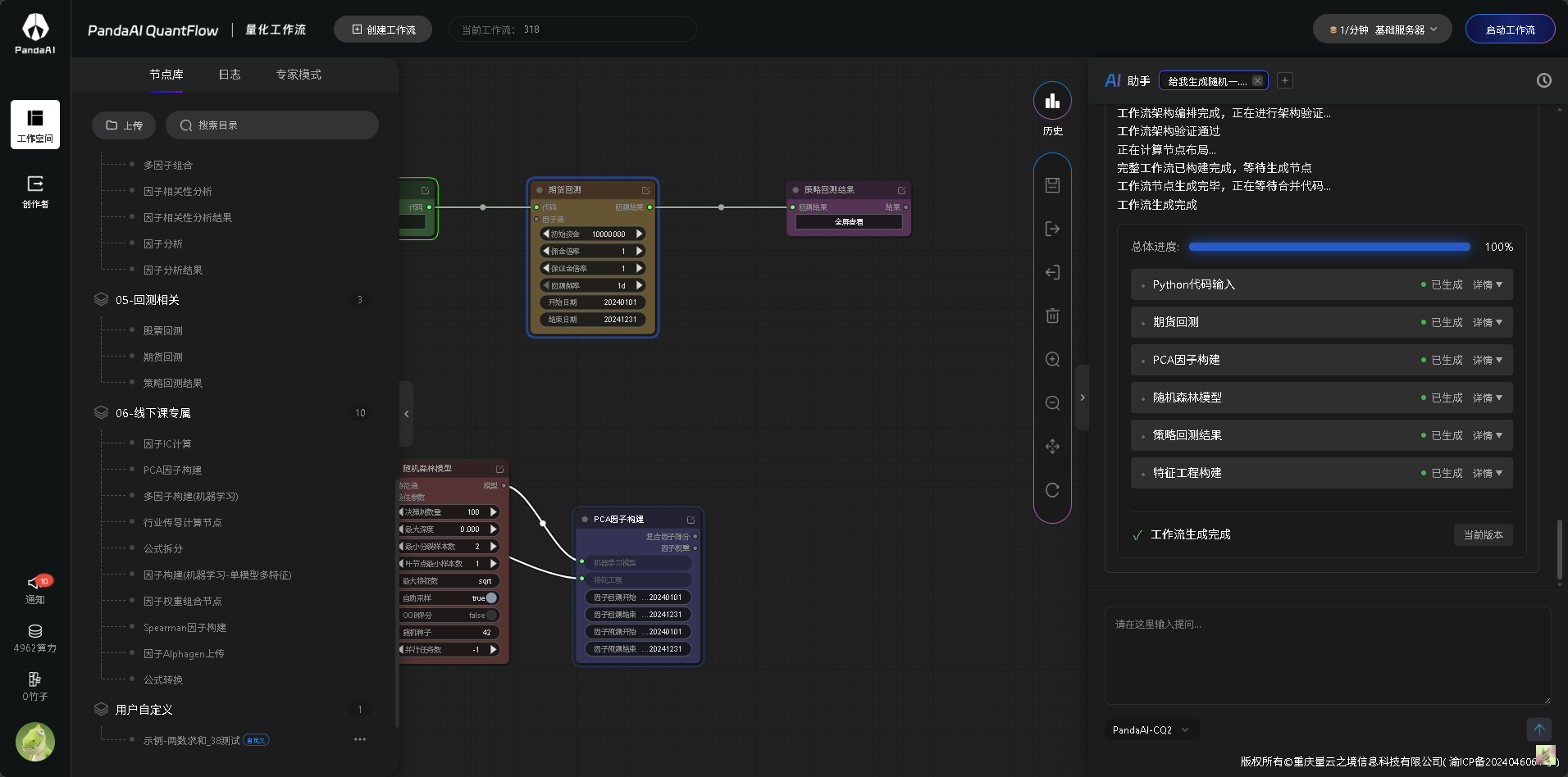Viewport: 1568px width, 777px height.
Task: Open the 历史 history chart button
Action: click(x=1052, y=101)
